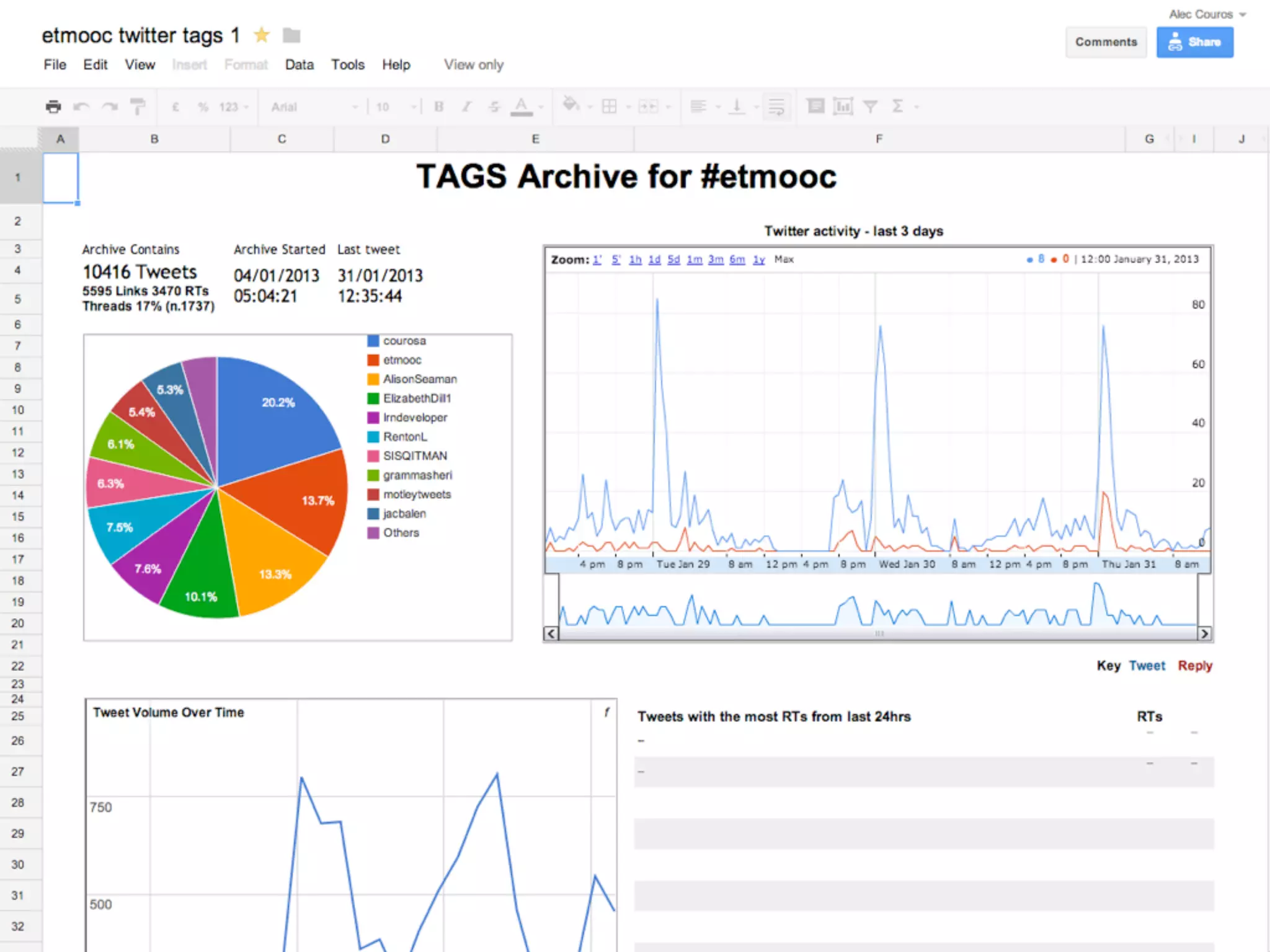Click the print icon in toolbar
The image size is (1270, 952).
[x=53, y=107]
